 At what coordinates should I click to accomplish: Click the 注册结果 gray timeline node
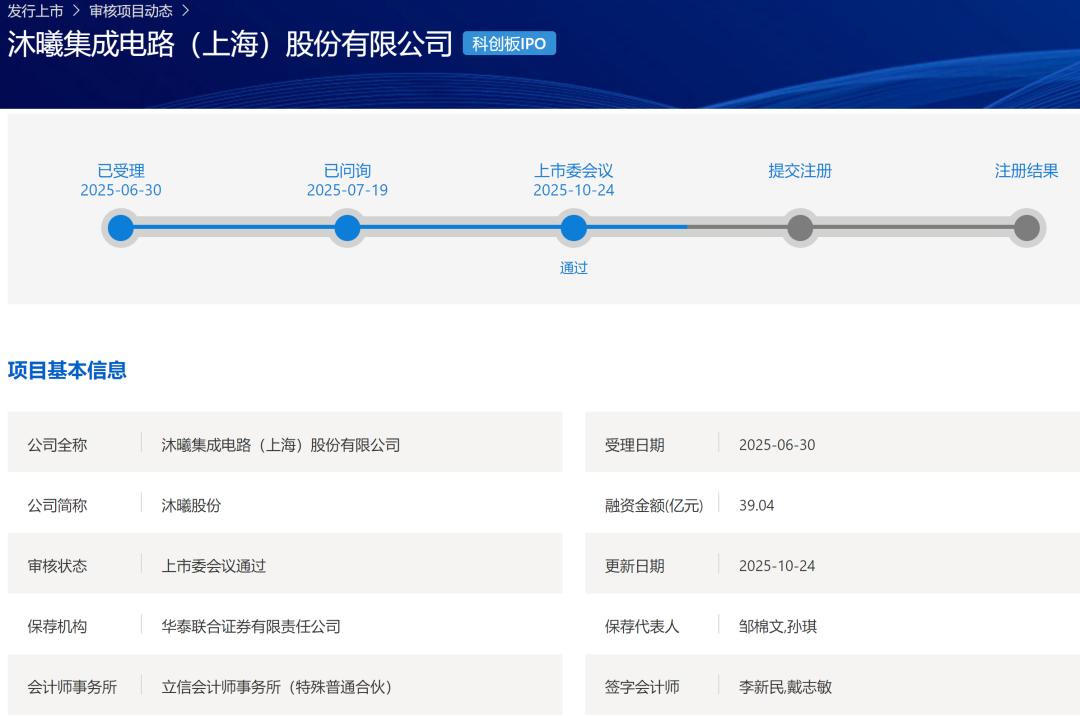pyautogui.click(x=1027, y=228)
